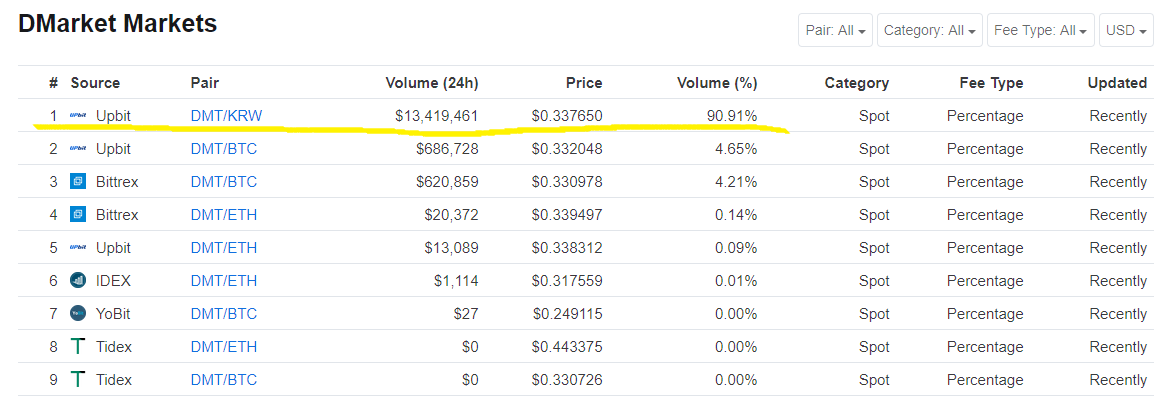This screenshot has height=419, width=1171.
Task: Click the $686,728 volume value
Action: pos(447,149)
